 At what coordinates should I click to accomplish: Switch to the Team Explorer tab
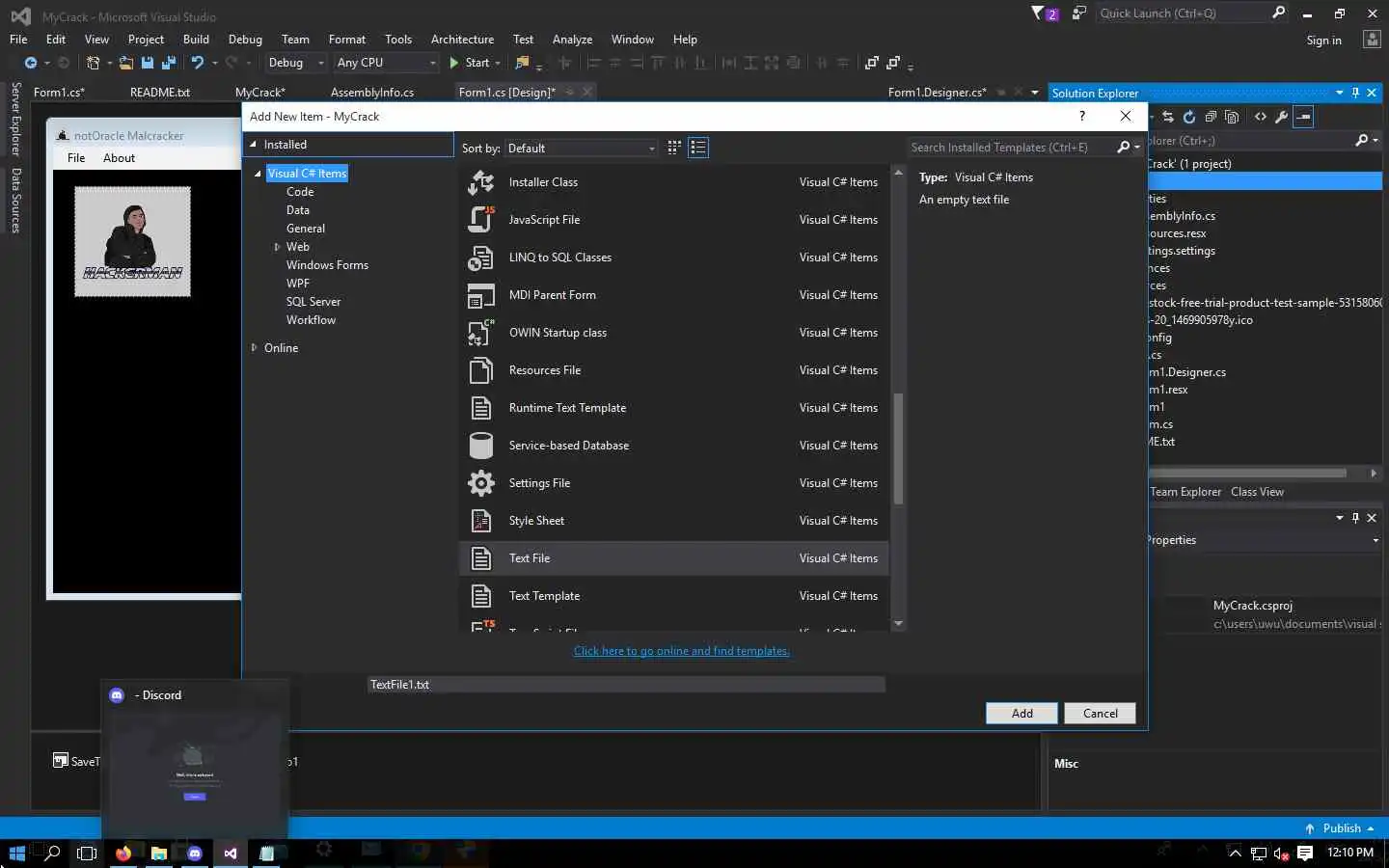click(x=1185, y=492)
